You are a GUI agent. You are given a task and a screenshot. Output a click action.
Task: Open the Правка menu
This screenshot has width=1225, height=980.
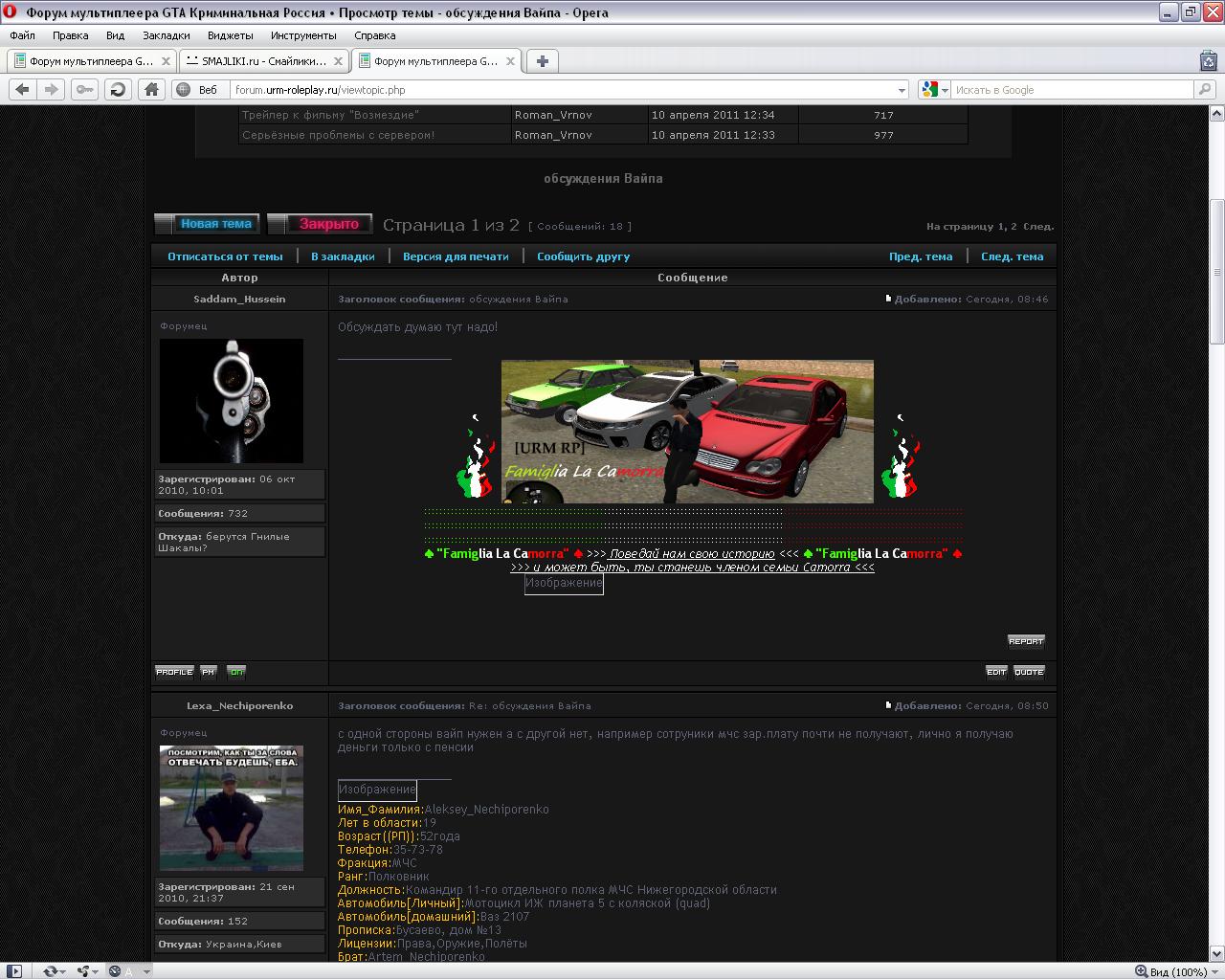pyautogui.click(x=71, y=35)
